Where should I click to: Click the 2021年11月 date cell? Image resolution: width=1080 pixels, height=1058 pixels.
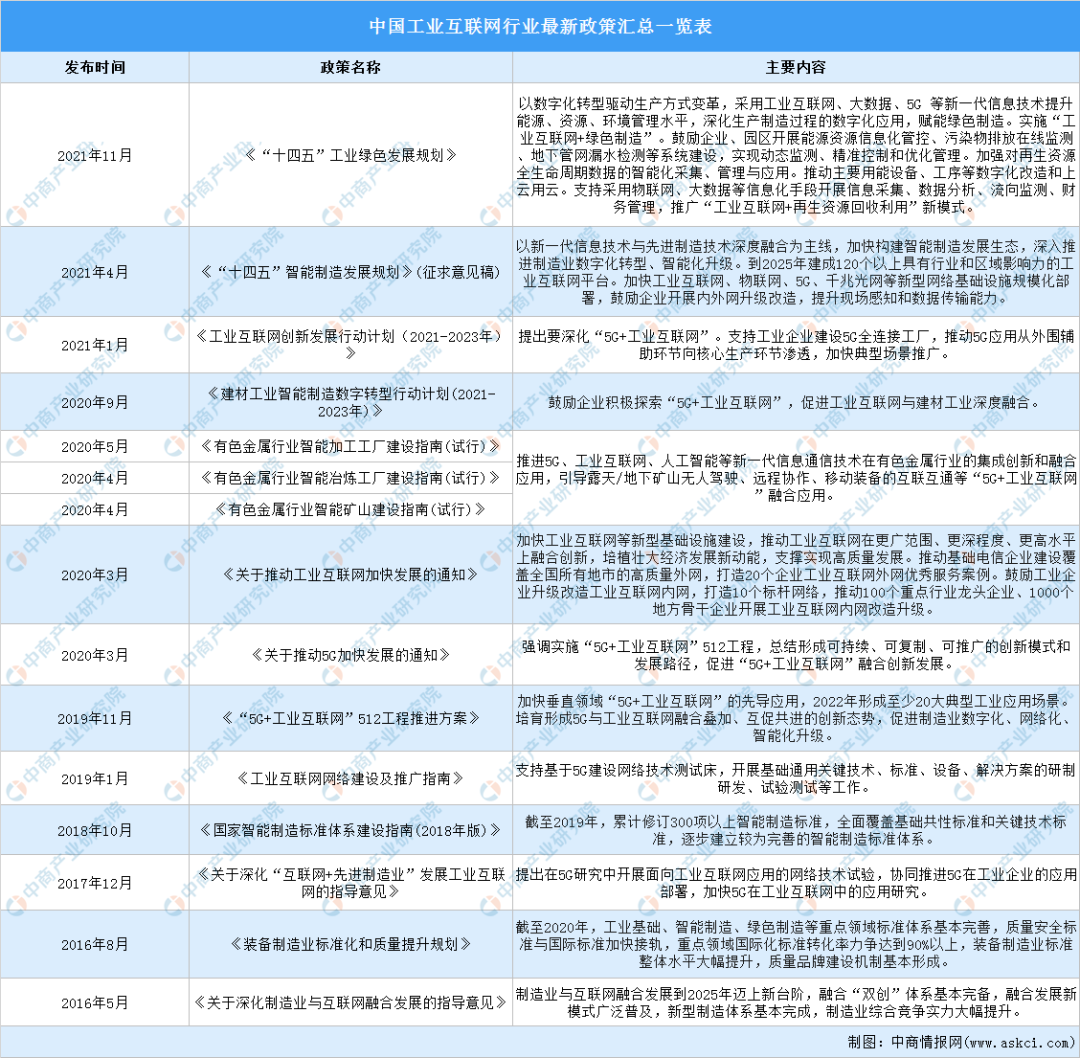(94, 156)
